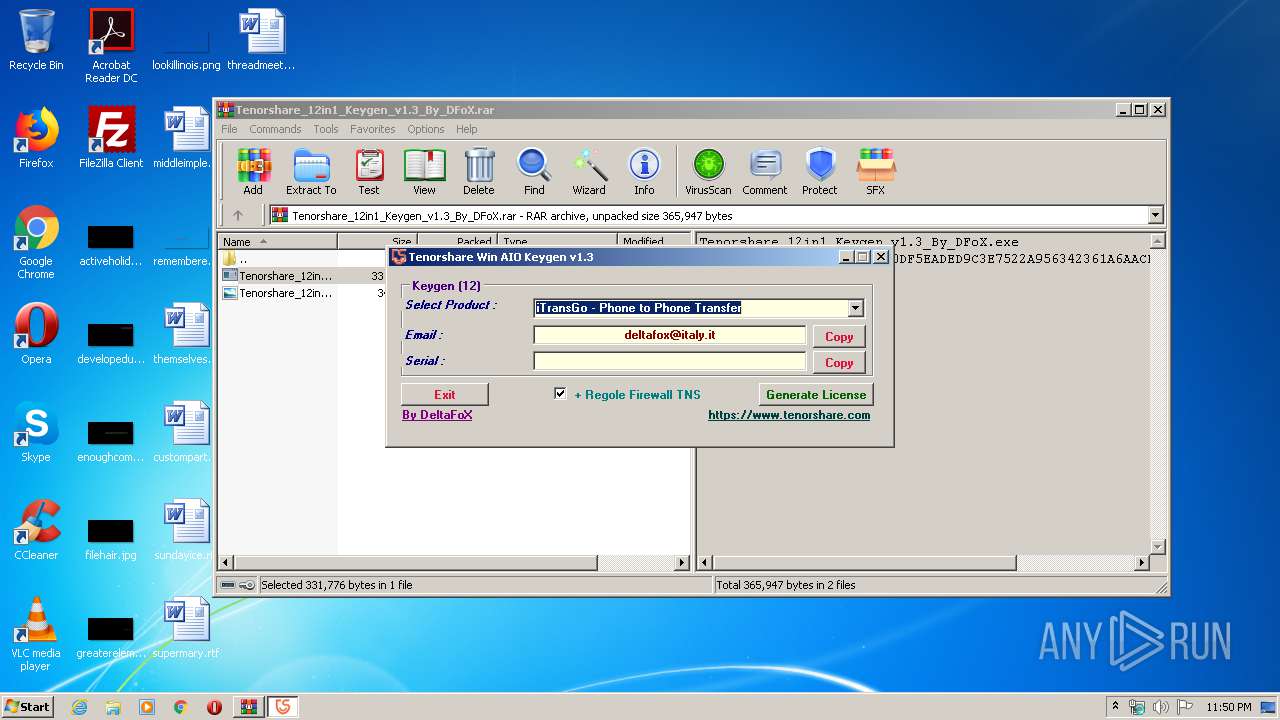Click the comment pane scroll down arrow

pyautogui.click(x=1158, y=547)
